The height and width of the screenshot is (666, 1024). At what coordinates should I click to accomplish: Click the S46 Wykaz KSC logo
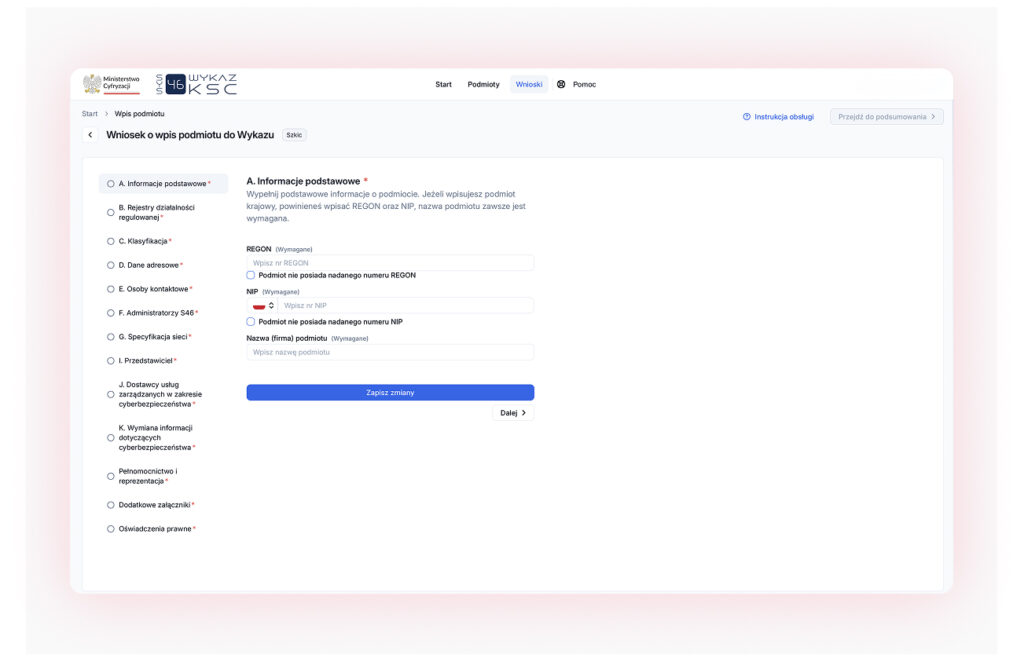196,84
